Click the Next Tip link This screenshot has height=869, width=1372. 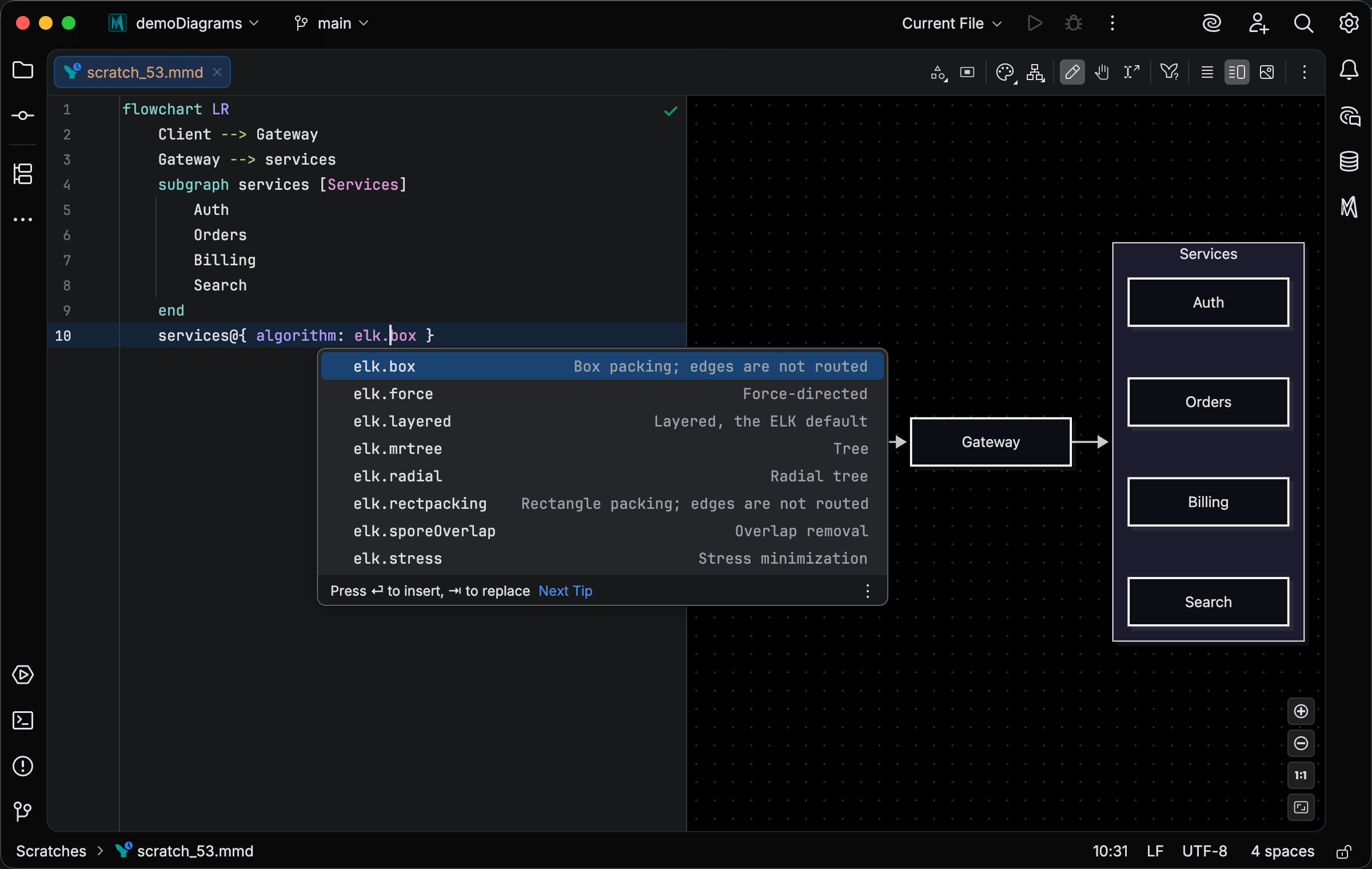click(565, 591)
